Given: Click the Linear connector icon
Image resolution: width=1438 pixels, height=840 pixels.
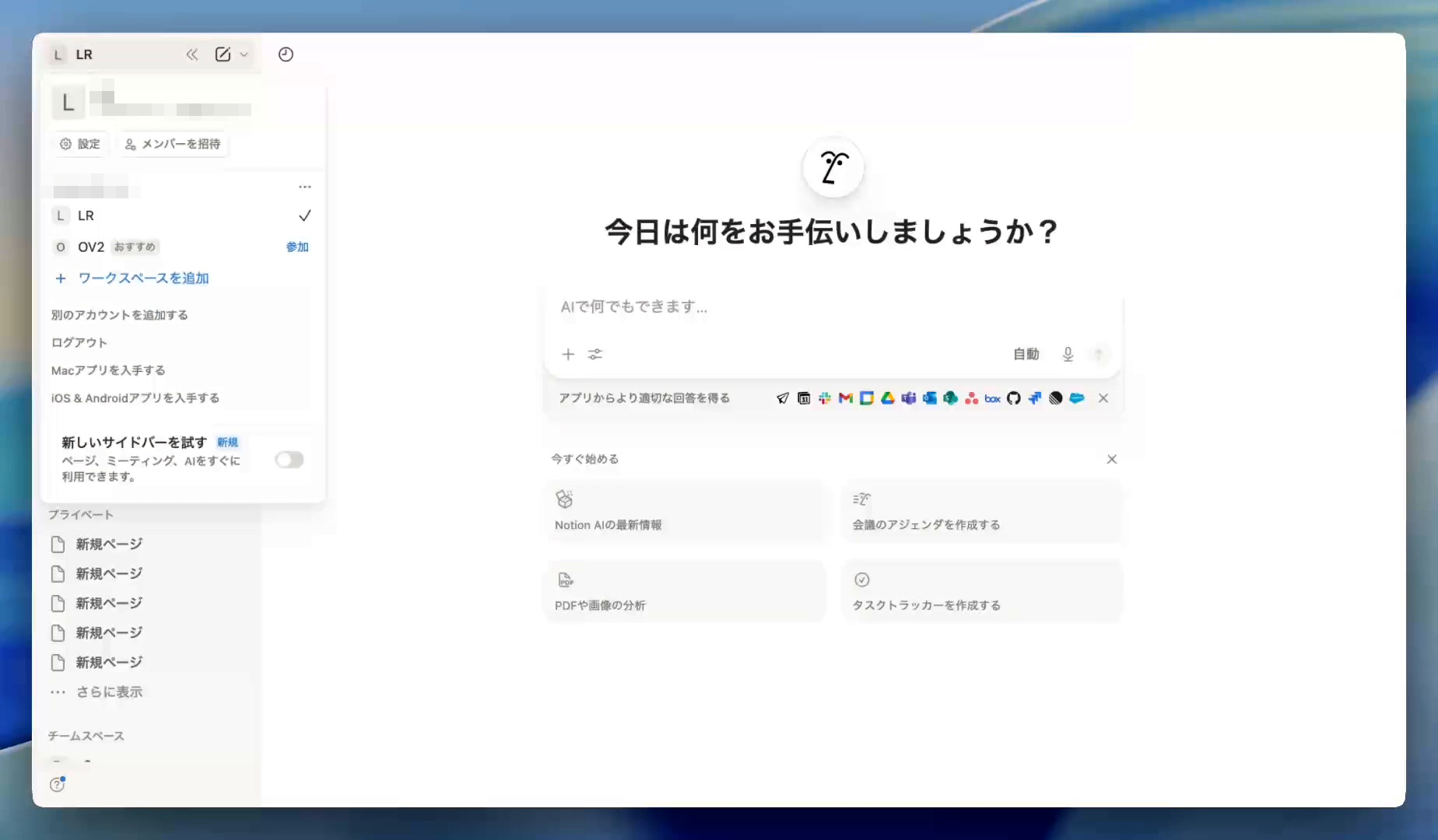Looking at the screenshot, I should [1056, 398].
